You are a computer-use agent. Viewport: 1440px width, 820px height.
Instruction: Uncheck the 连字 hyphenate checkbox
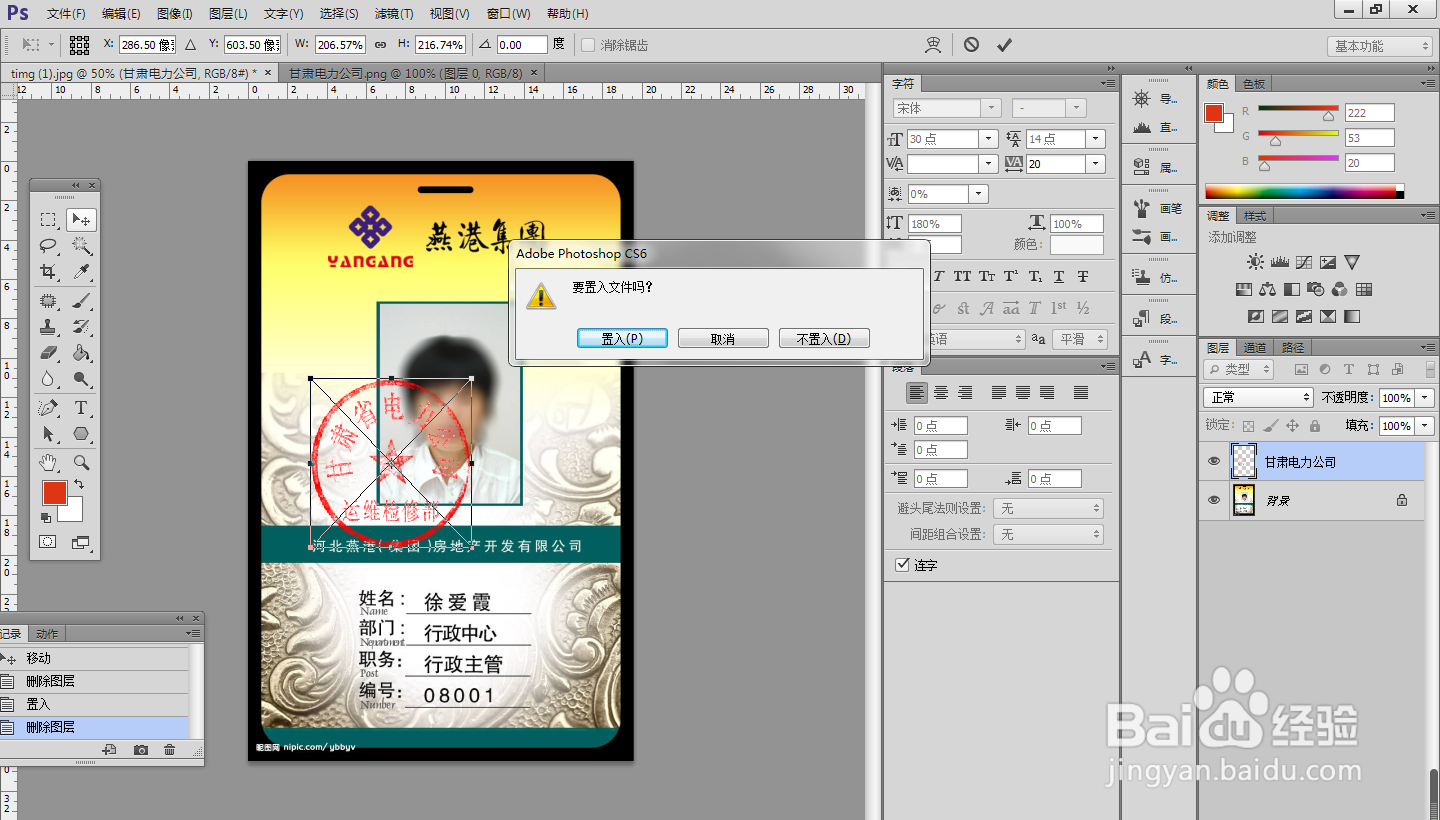902,565
